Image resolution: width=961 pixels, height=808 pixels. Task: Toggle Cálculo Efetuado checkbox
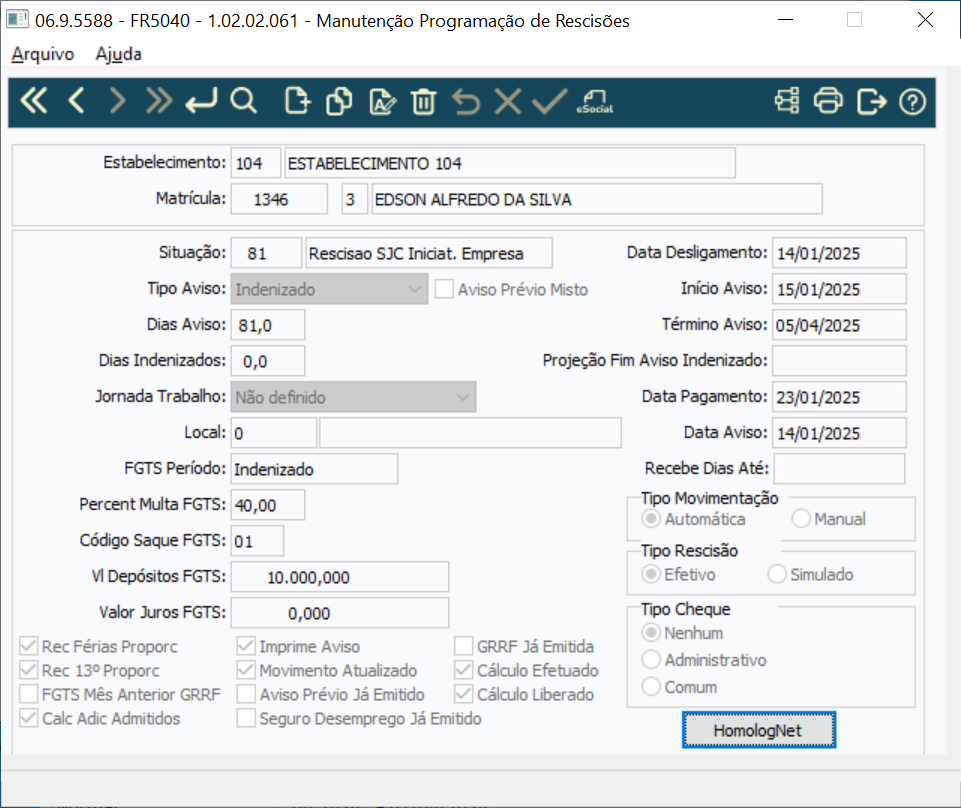(x=463, y=669)
